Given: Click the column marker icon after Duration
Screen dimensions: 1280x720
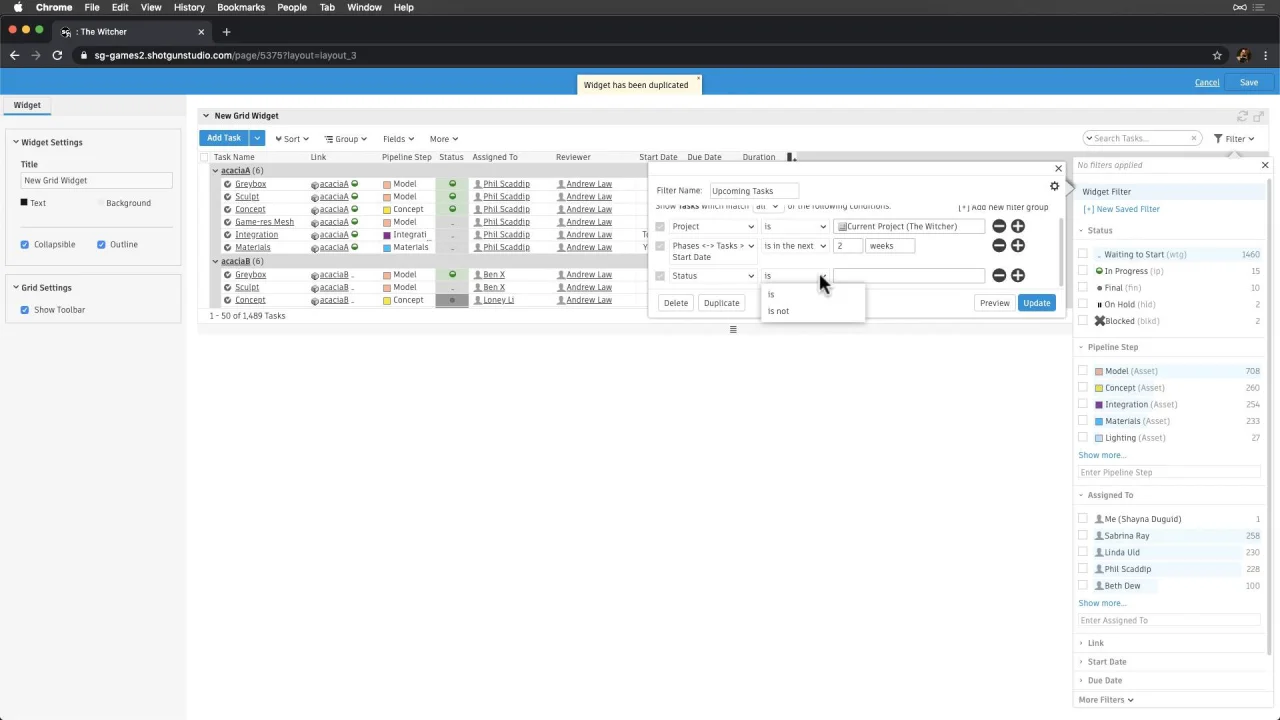Looking at the screenshot, I should pyautogui.click(x=791, y=157).
